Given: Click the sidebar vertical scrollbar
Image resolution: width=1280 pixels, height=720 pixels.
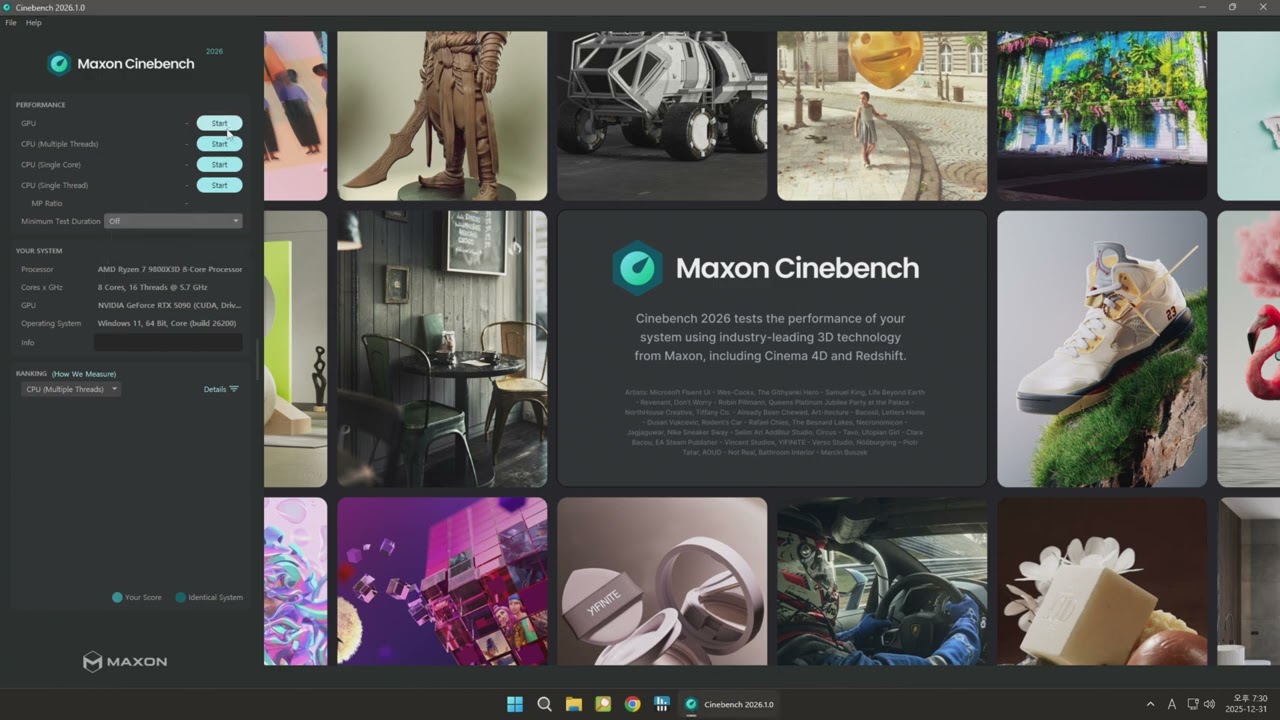Looking at the screenshot, I should [258, 360].
